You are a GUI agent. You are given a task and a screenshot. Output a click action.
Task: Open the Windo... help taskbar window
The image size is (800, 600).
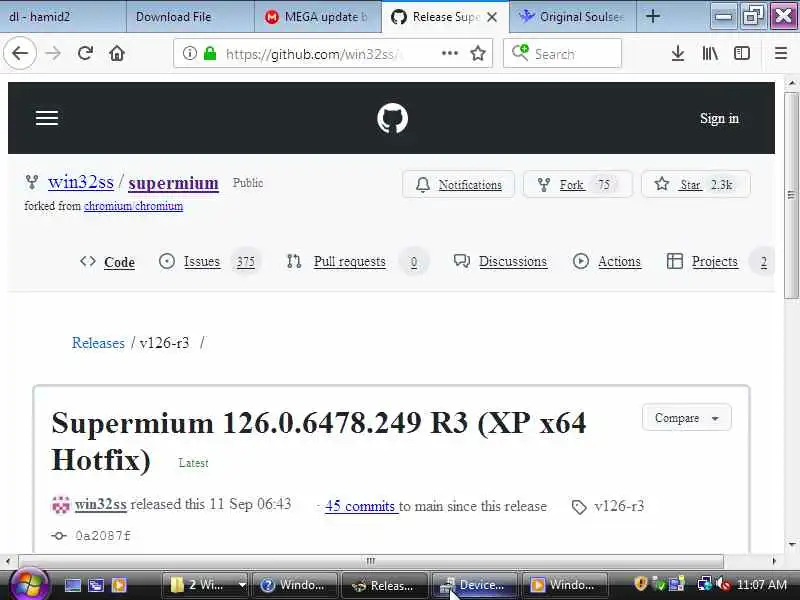tap(294, 585)
